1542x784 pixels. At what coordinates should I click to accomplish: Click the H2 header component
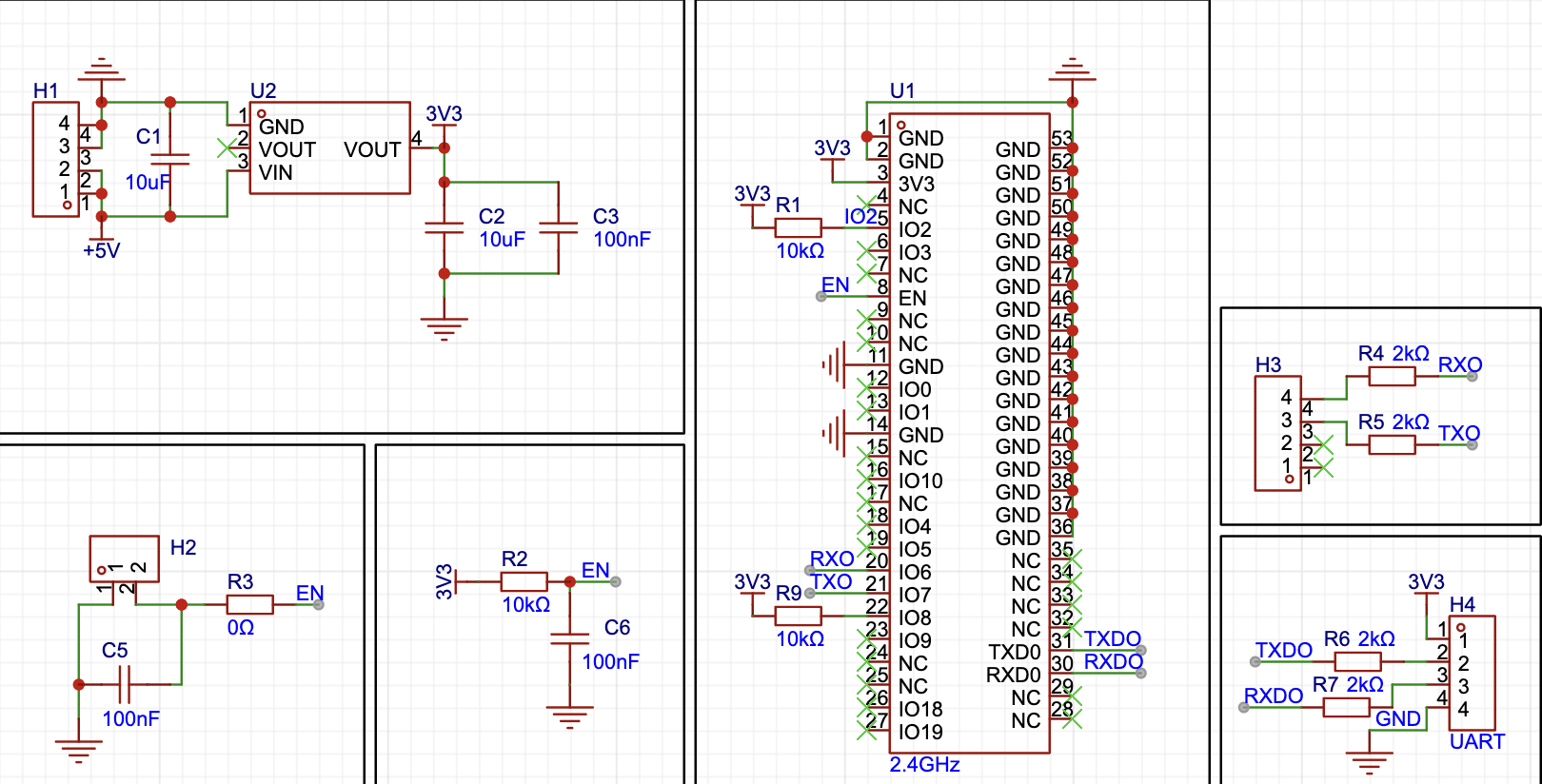[x=124, y=559]
